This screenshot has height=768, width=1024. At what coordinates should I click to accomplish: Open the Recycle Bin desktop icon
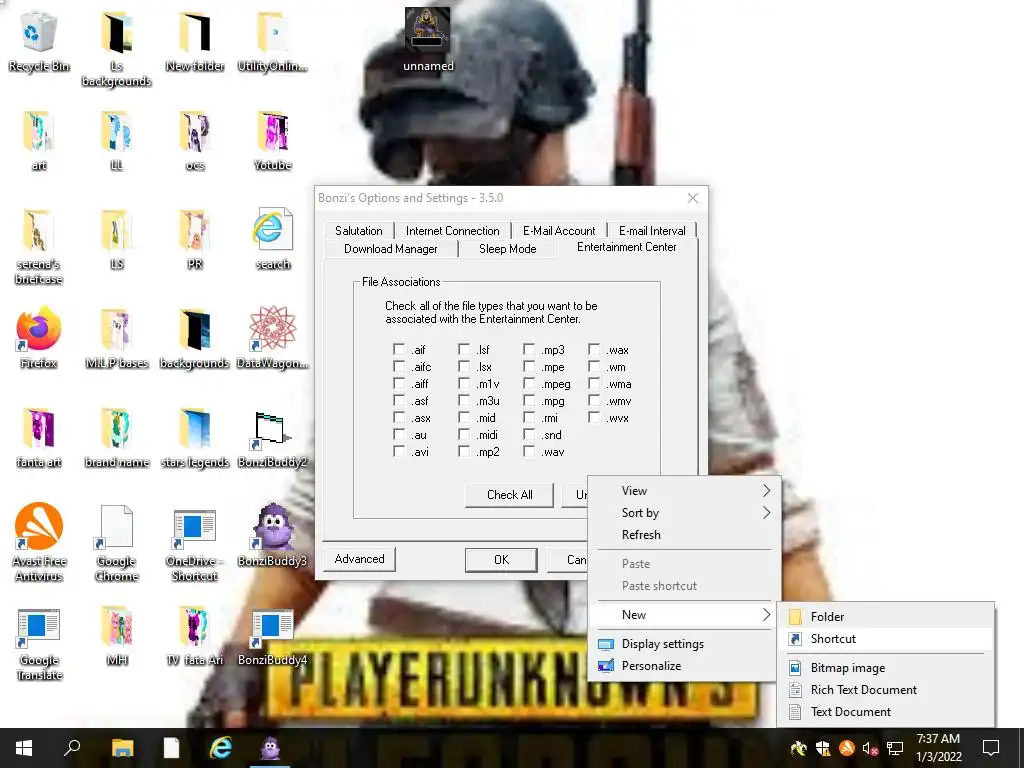(39, 41)
